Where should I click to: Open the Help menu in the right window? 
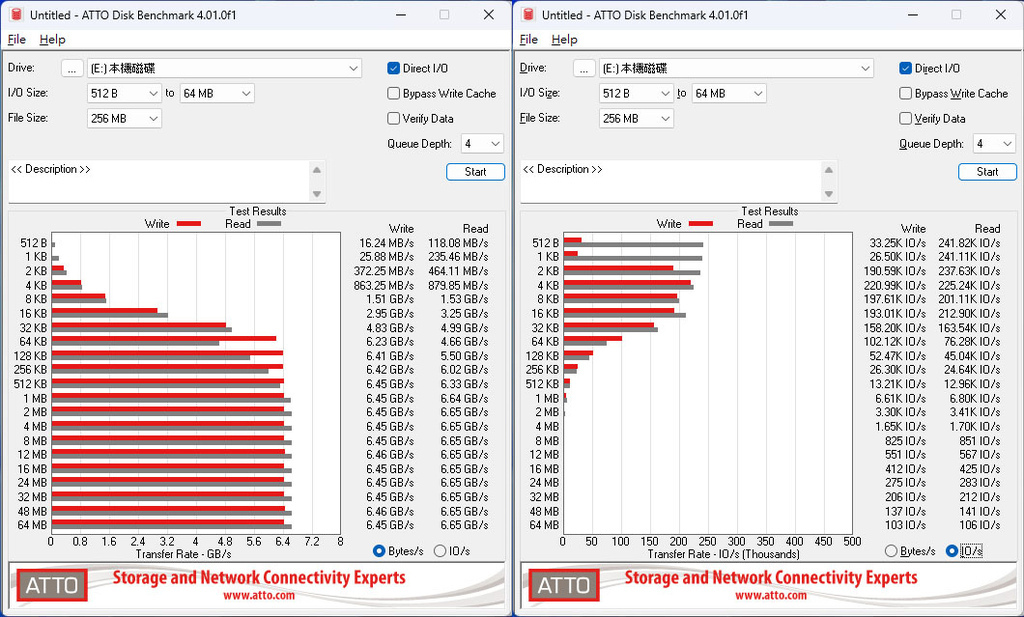tap(564, 40)
